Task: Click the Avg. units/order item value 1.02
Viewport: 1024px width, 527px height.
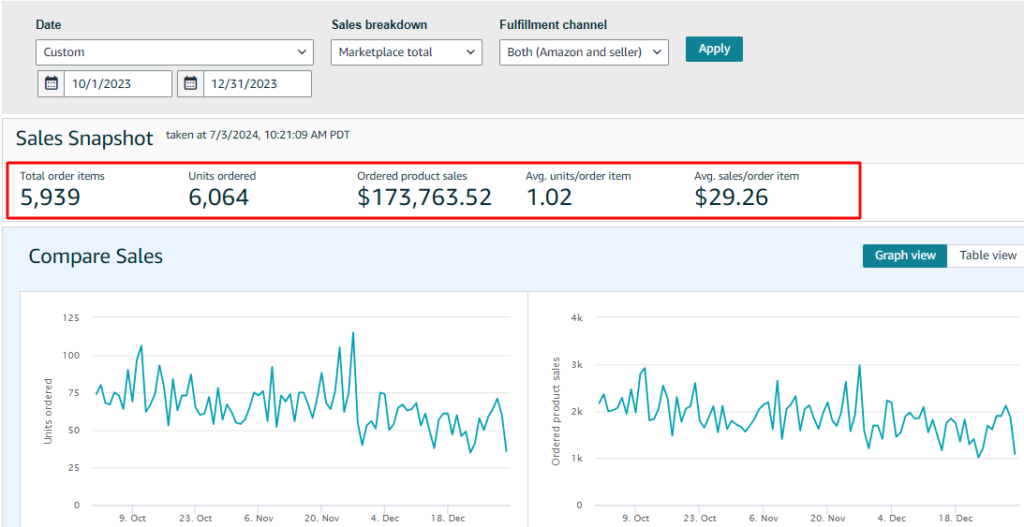Action: [x=549, y=197]
